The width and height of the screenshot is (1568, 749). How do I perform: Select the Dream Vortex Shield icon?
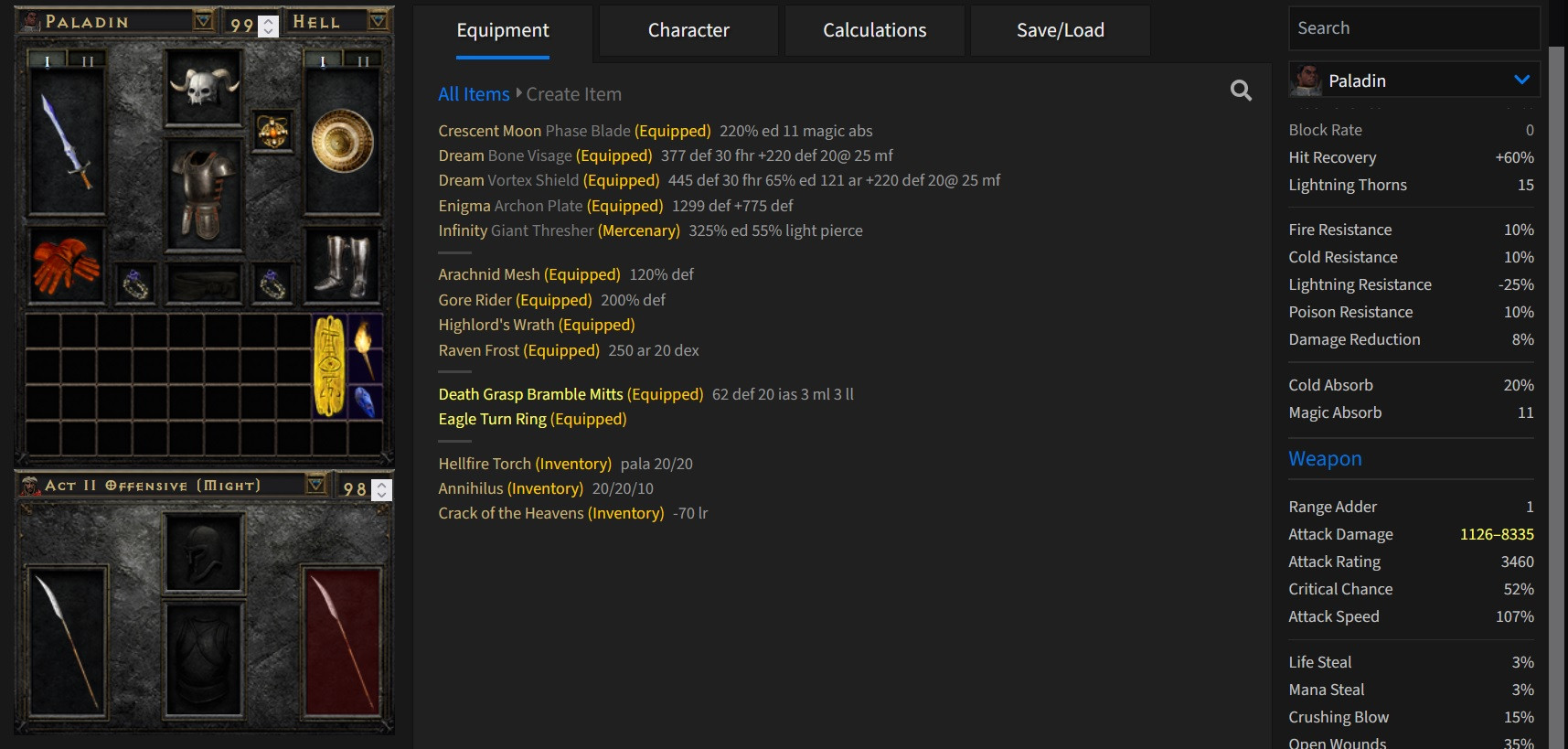point(343,142)
